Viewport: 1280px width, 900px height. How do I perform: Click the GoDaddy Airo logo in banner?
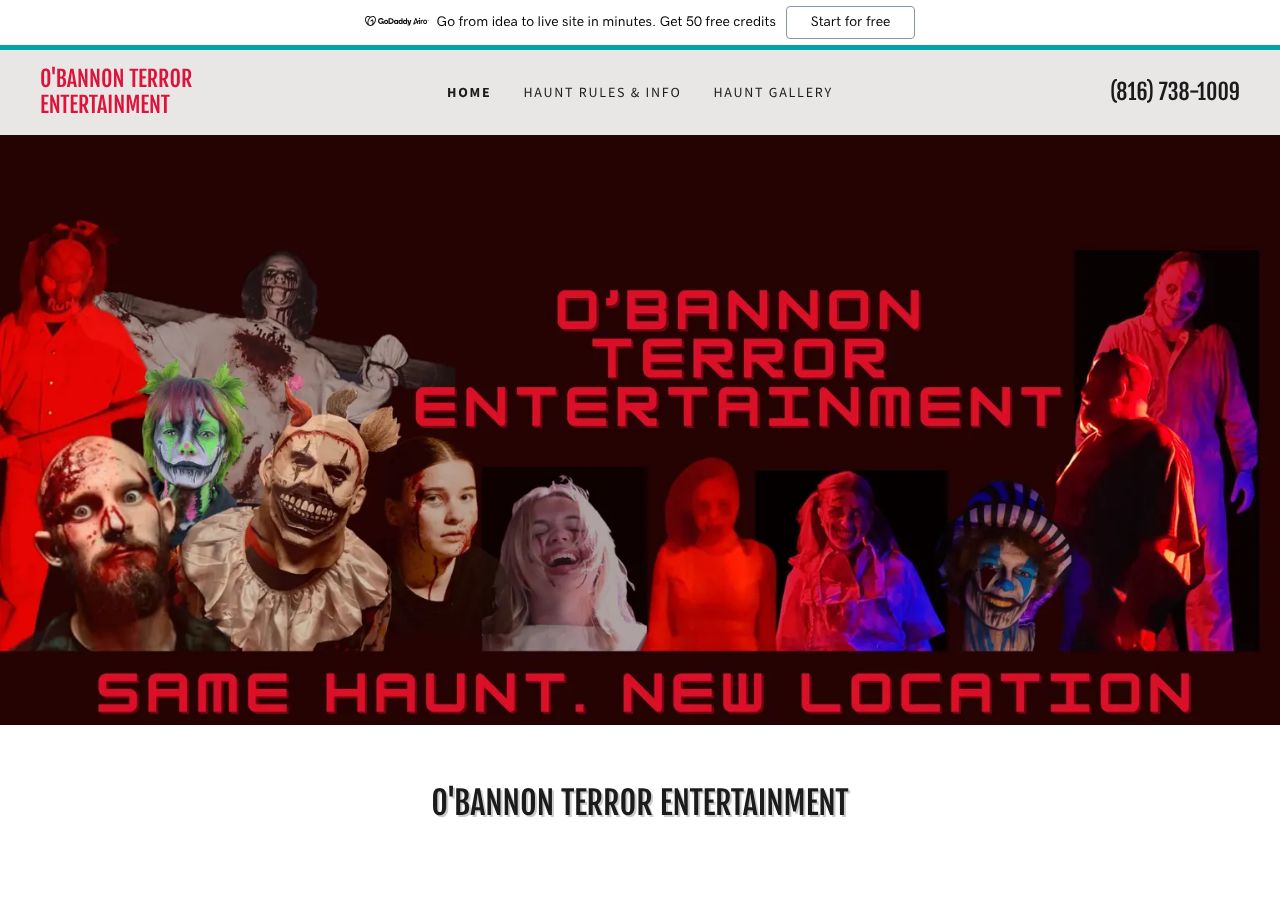click(x=396, y=22)
